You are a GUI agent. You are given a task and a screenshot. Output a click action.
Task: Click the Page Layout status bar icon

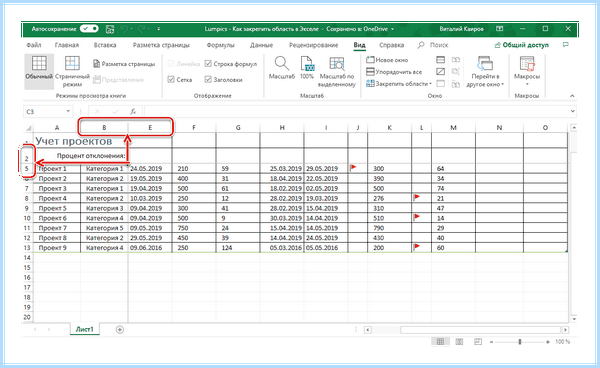click(459, 342)
